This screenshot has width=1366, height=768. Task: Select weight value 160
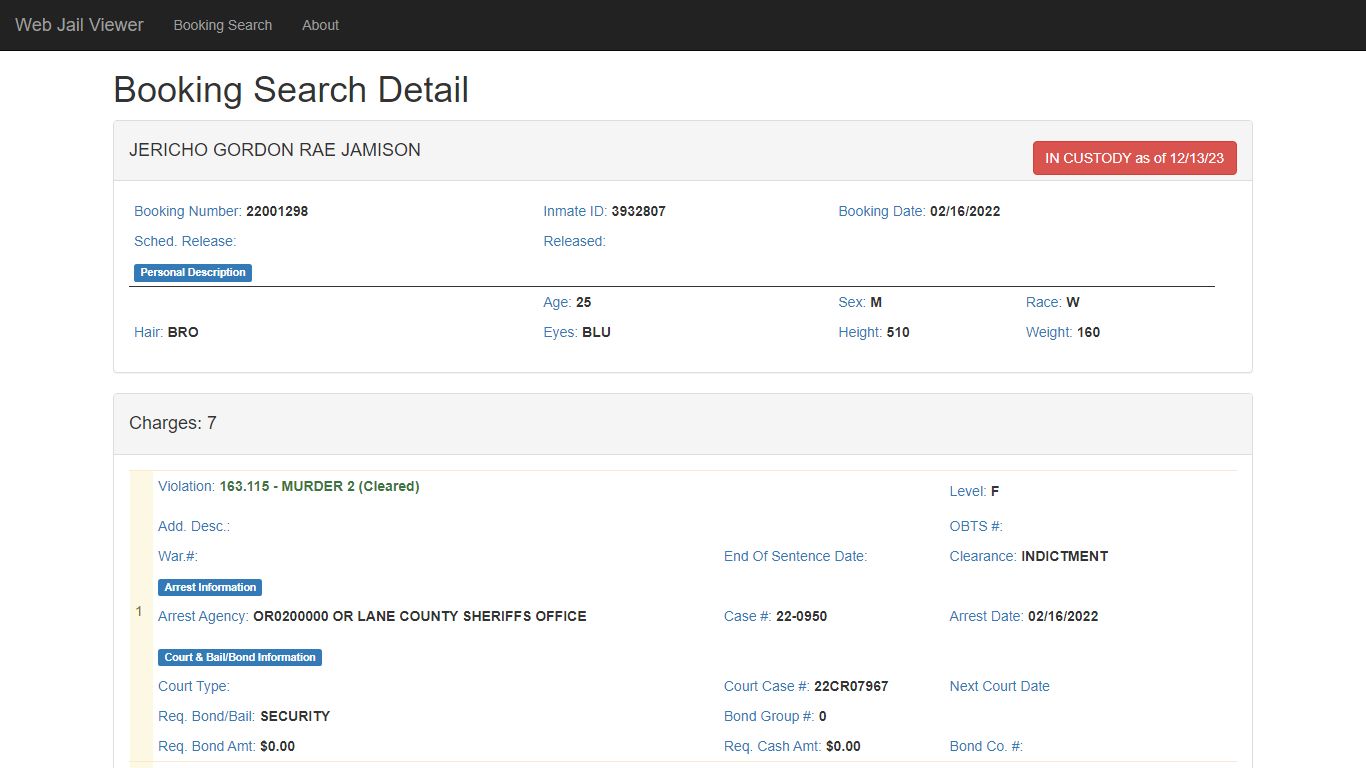[x=1088, y=332]
